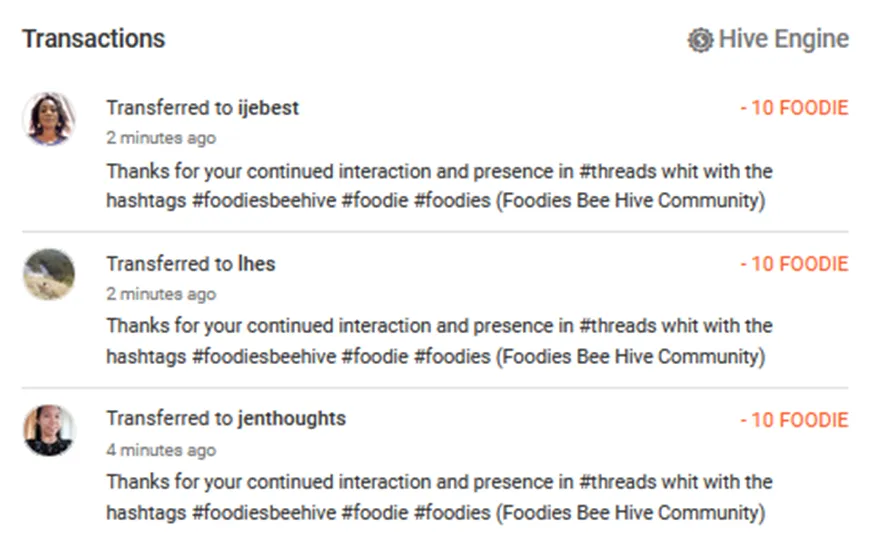Open the ijebest username link
This screenshot has height=534, width=870.
[x=268, y=108]
